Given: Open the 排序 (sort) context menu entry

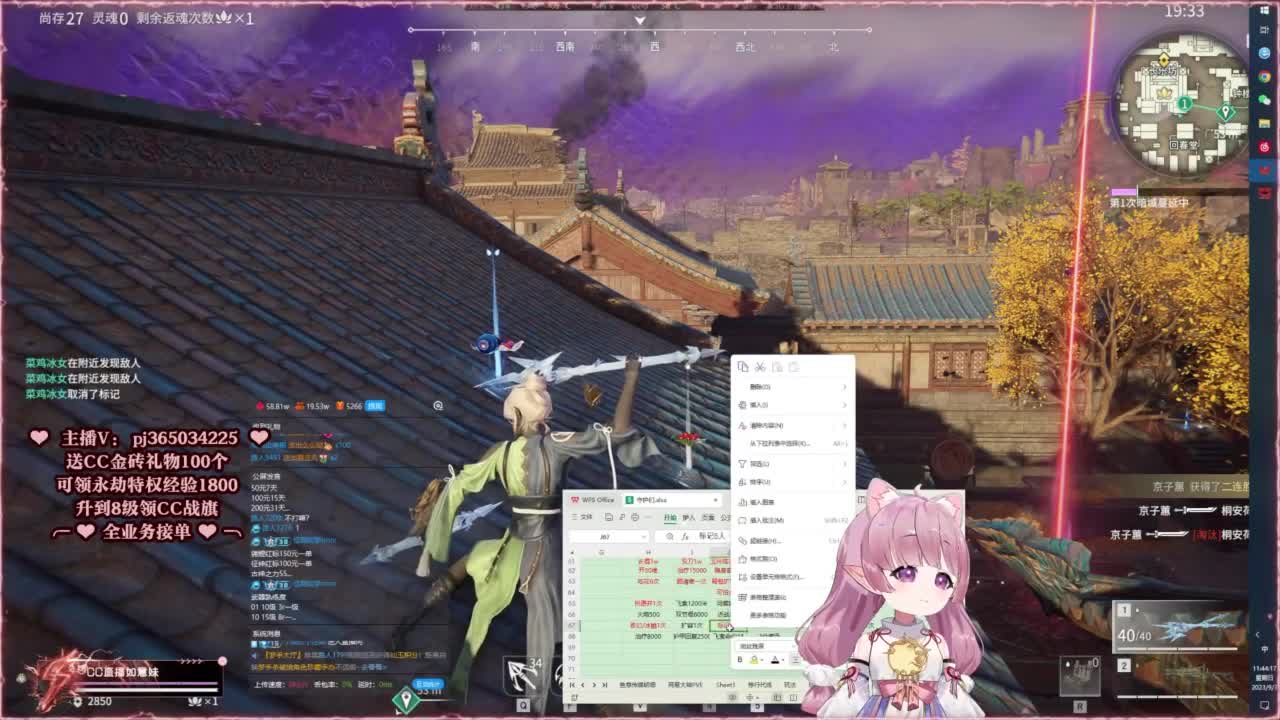Looking at the screenshot, I should [793, 482].
